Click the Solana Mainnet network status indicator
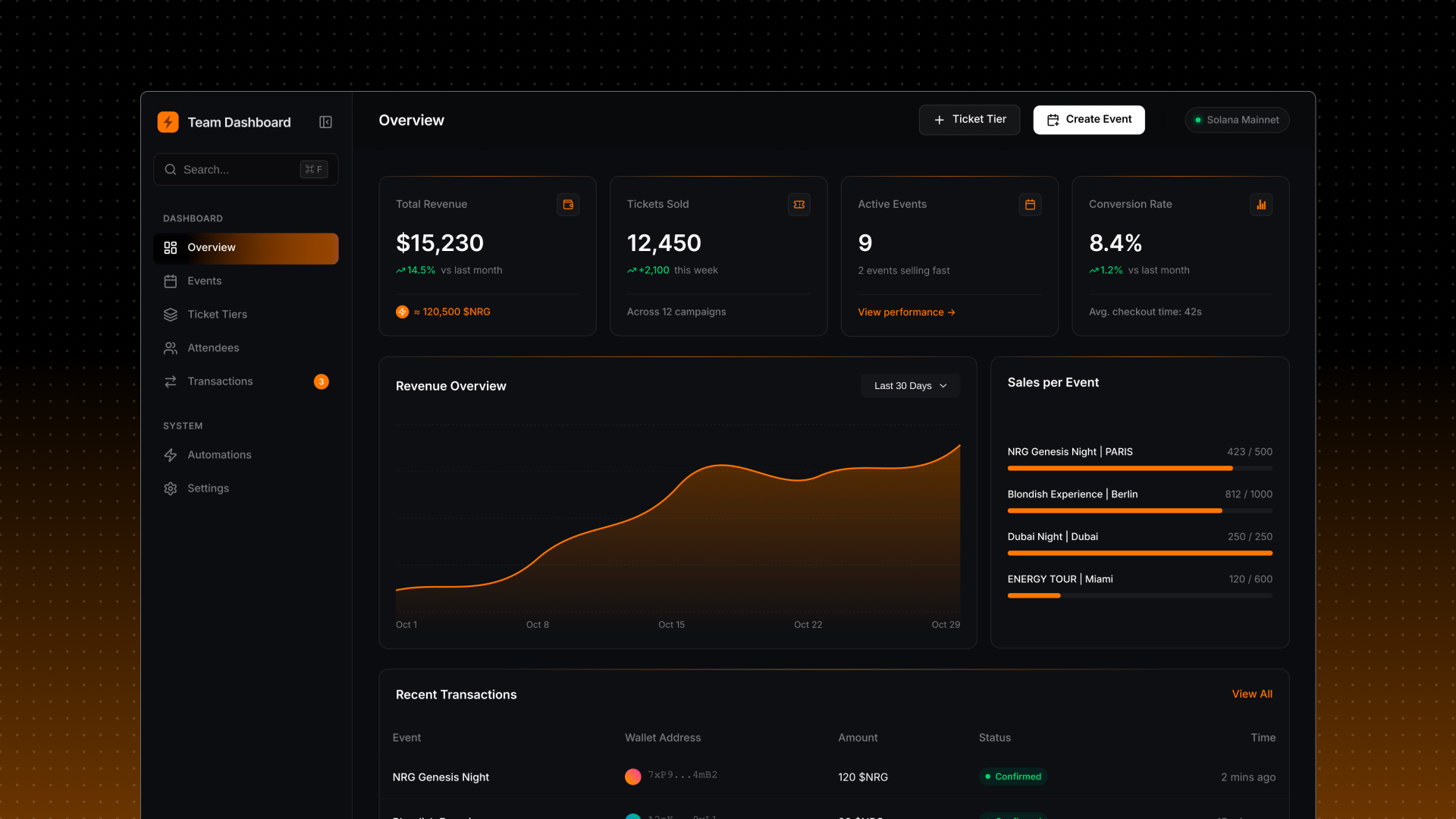The image size is (1456, 819). (1236, 119)
